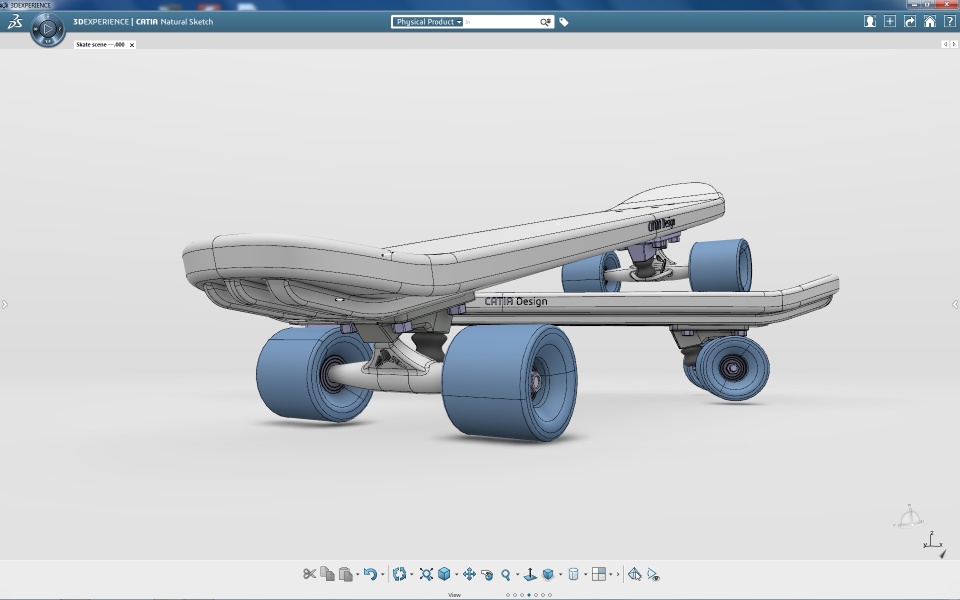Screen dimensions: 960x600
Task: Open the grid layout dropdown arrow
Action: point(610,574)
